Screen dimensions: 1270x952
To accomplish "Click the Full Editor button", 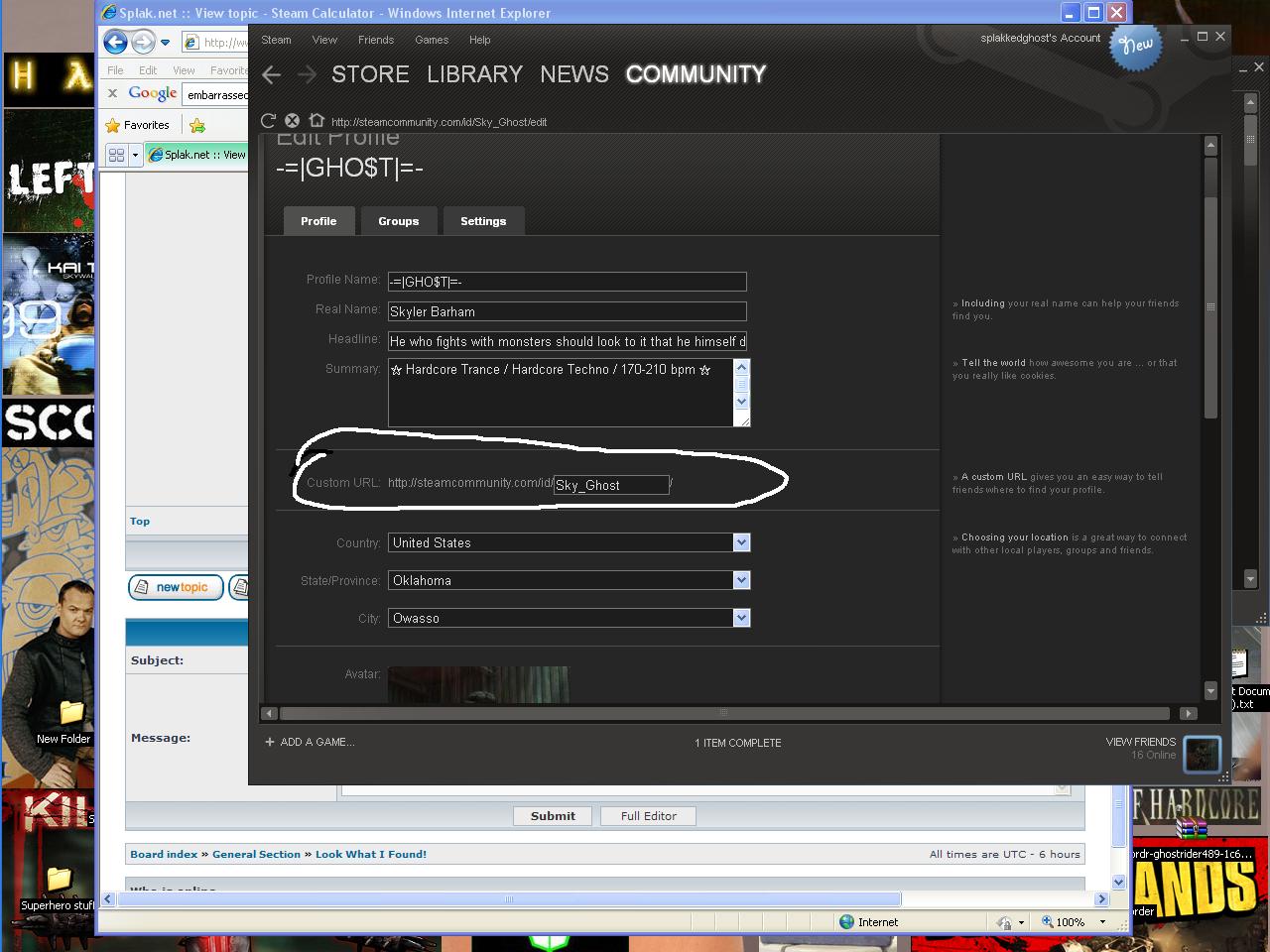I will (x=648, y=816).
